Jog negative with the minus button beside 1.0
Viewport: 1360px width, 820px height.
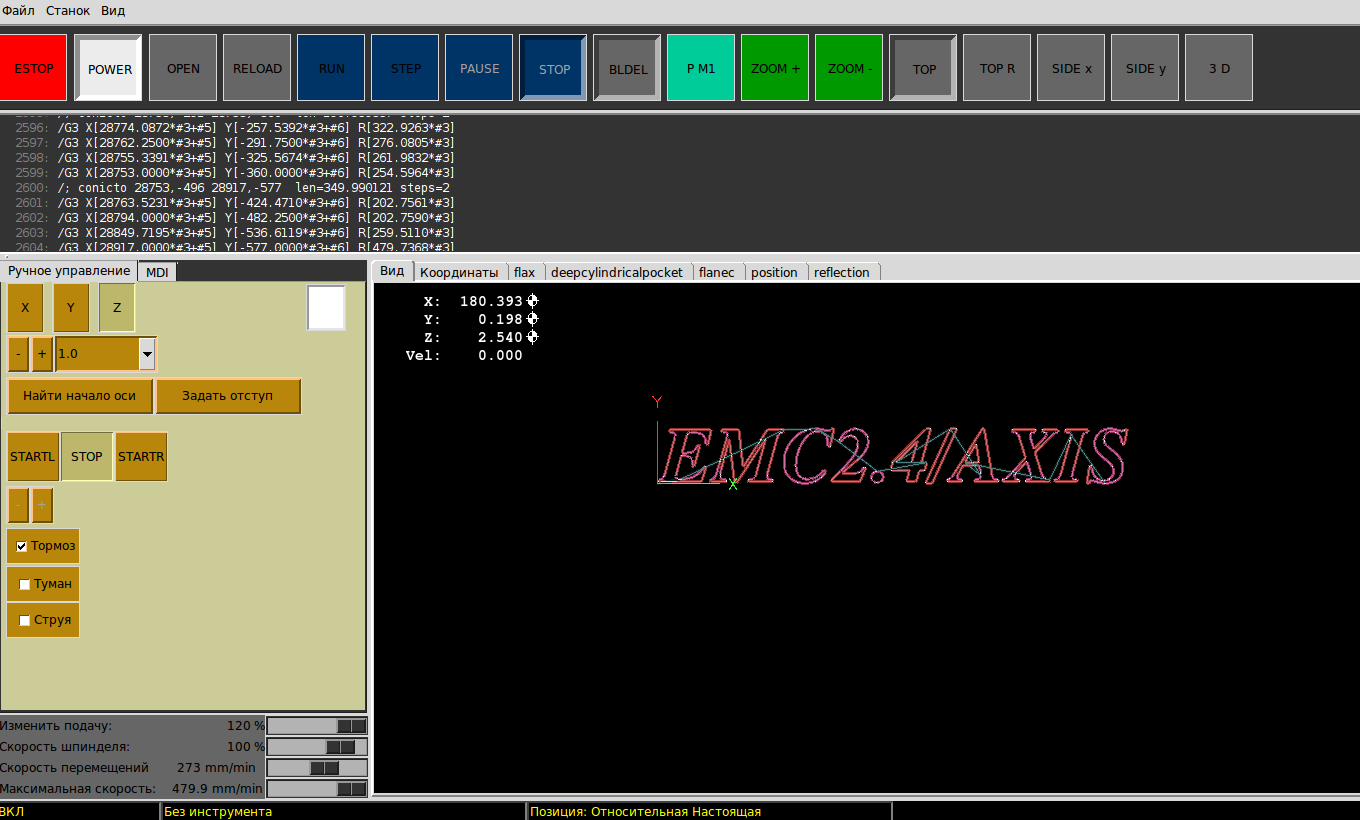18,354
